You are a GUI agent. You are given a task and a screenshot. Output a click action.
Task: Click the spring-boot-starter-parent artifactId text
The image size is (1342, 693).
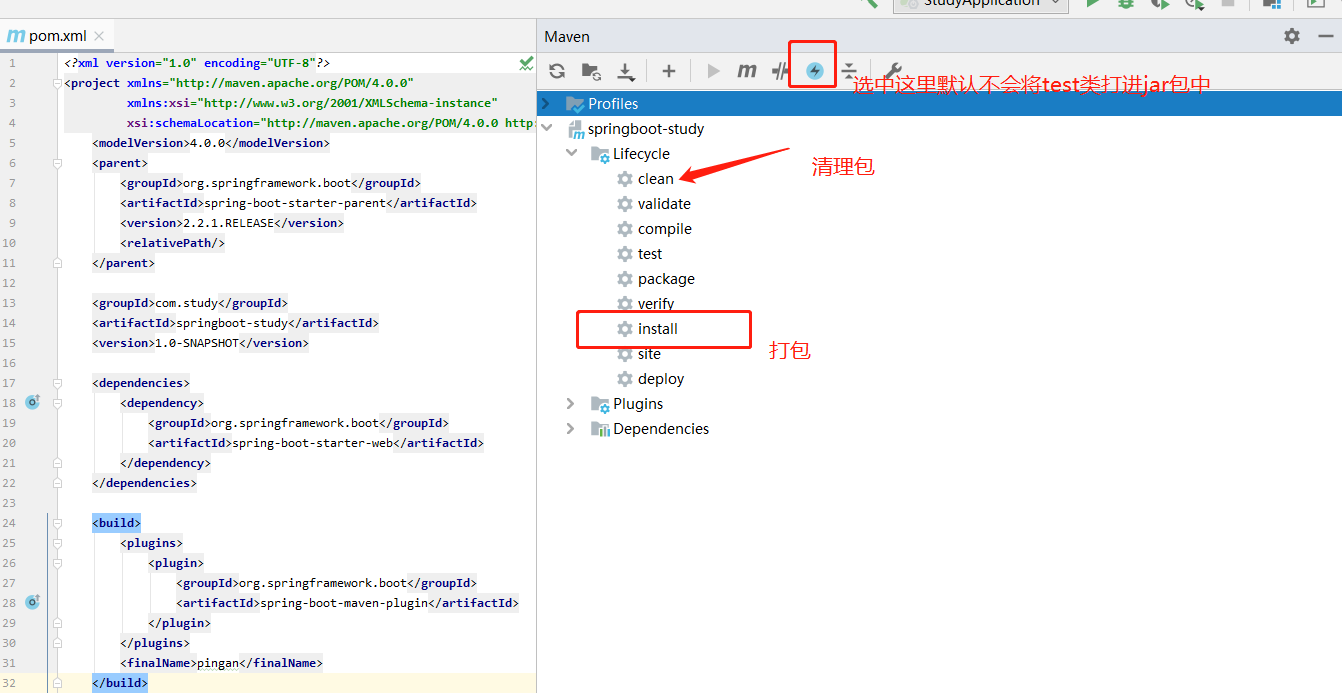[294, 203]
